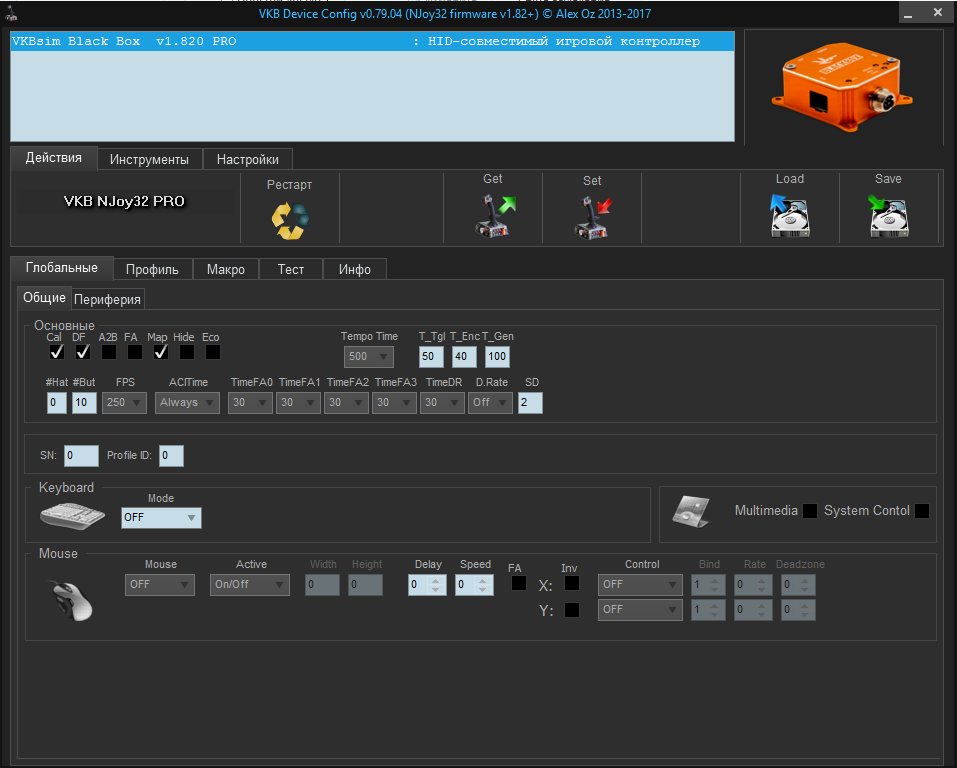Enable the Multimedia checkbox
The height and width of the screenshot is (768, 957).
(810, 511)
